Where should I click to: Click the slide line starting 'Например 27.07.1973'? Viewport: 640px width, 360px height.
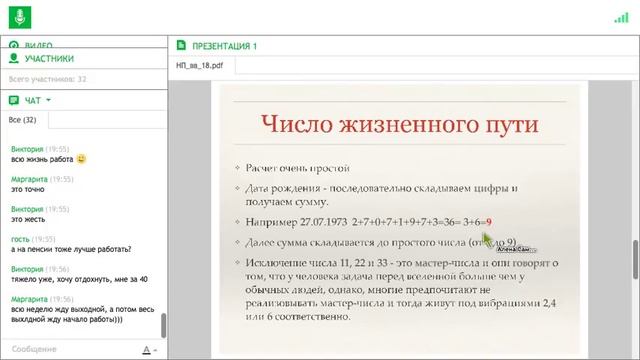tap(369, 222)
